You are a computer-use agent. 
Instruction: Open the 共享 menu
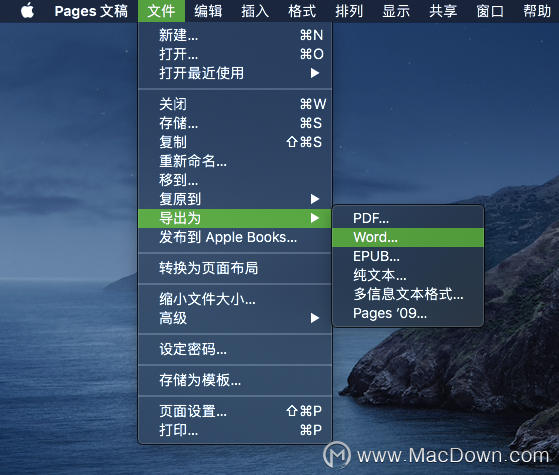(x=443, y=11)
